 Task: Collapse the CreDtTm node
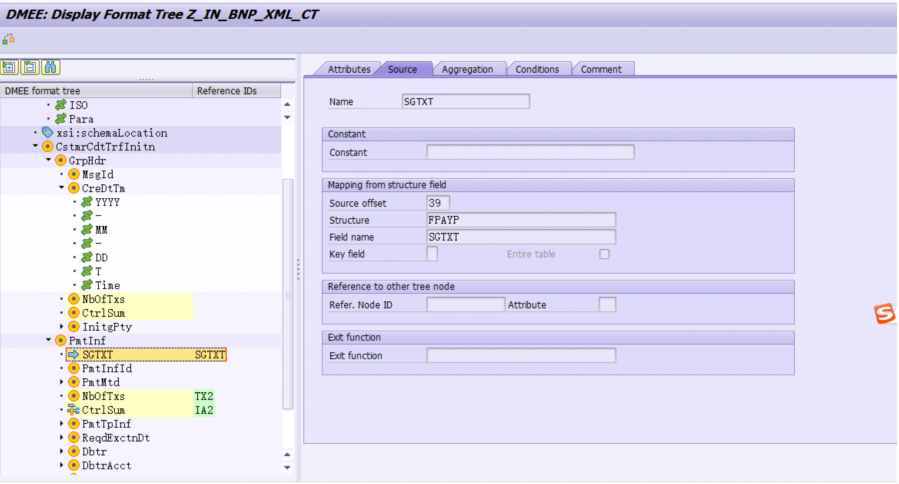click(61, 188)
